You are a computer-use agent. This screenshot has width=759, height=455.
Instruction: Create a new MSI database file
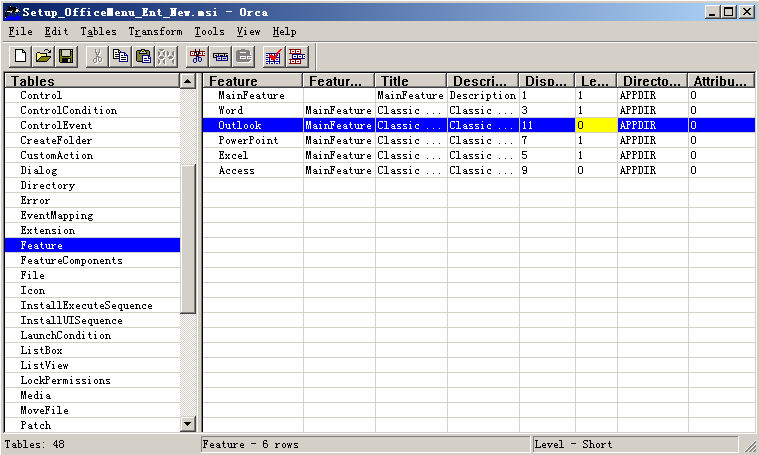point(20,57)
